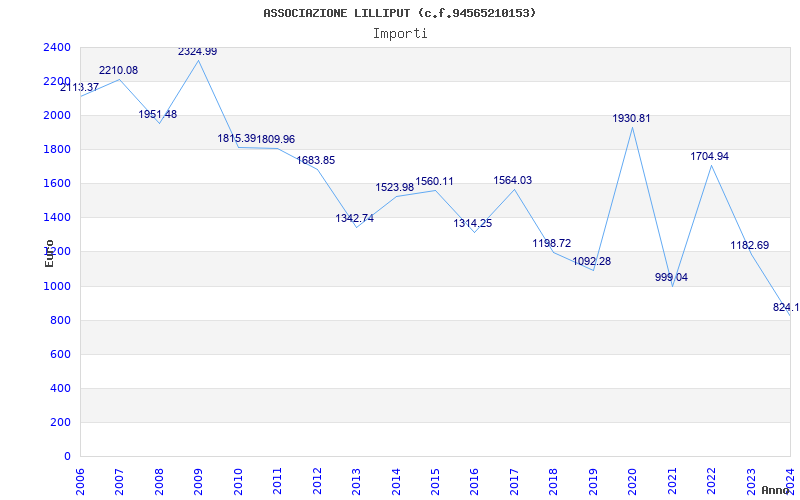Click data label 1951.48
The width and height of the screenshot is (800, 500).
[158, 114]
